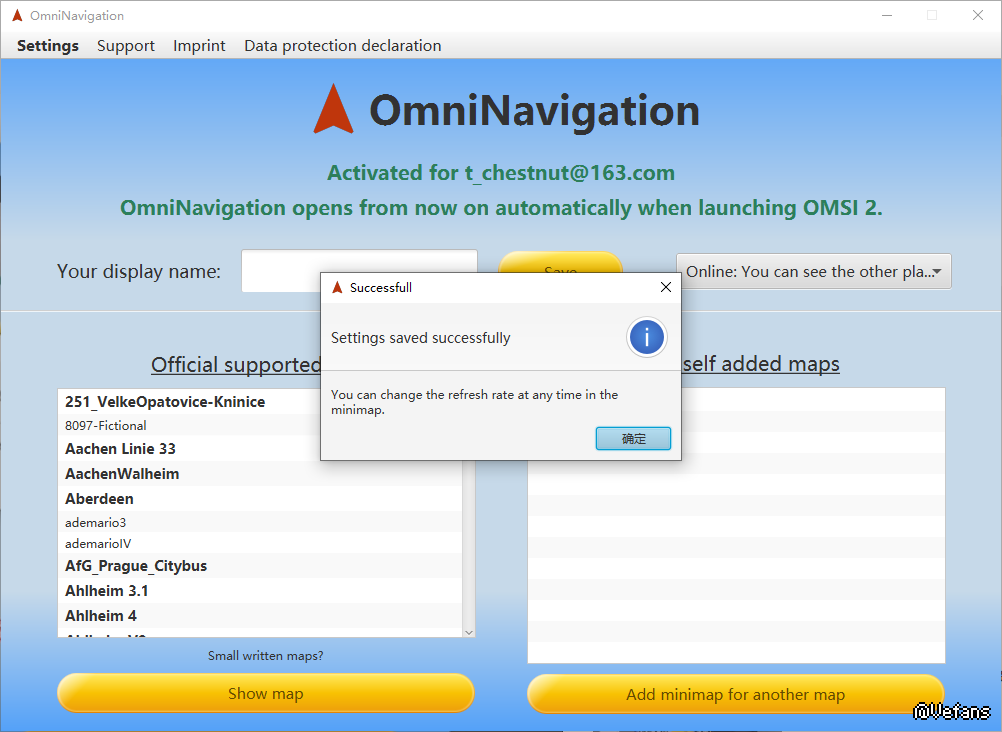
Task: Click the self added maps list area
Action: pyautogui.click(x=736, y=526)
